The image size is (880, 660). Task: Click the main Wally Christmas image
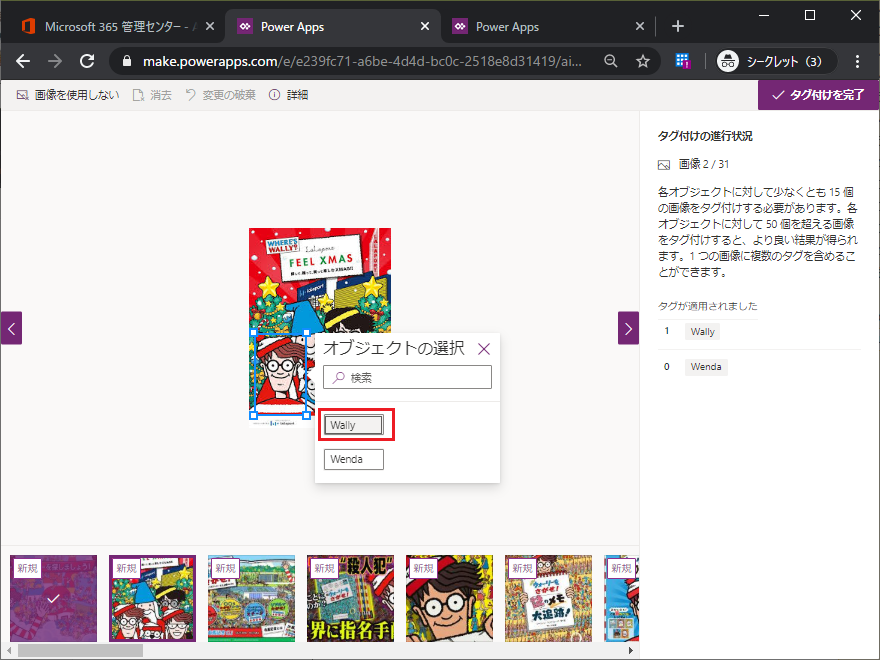[x=320, y=327]
